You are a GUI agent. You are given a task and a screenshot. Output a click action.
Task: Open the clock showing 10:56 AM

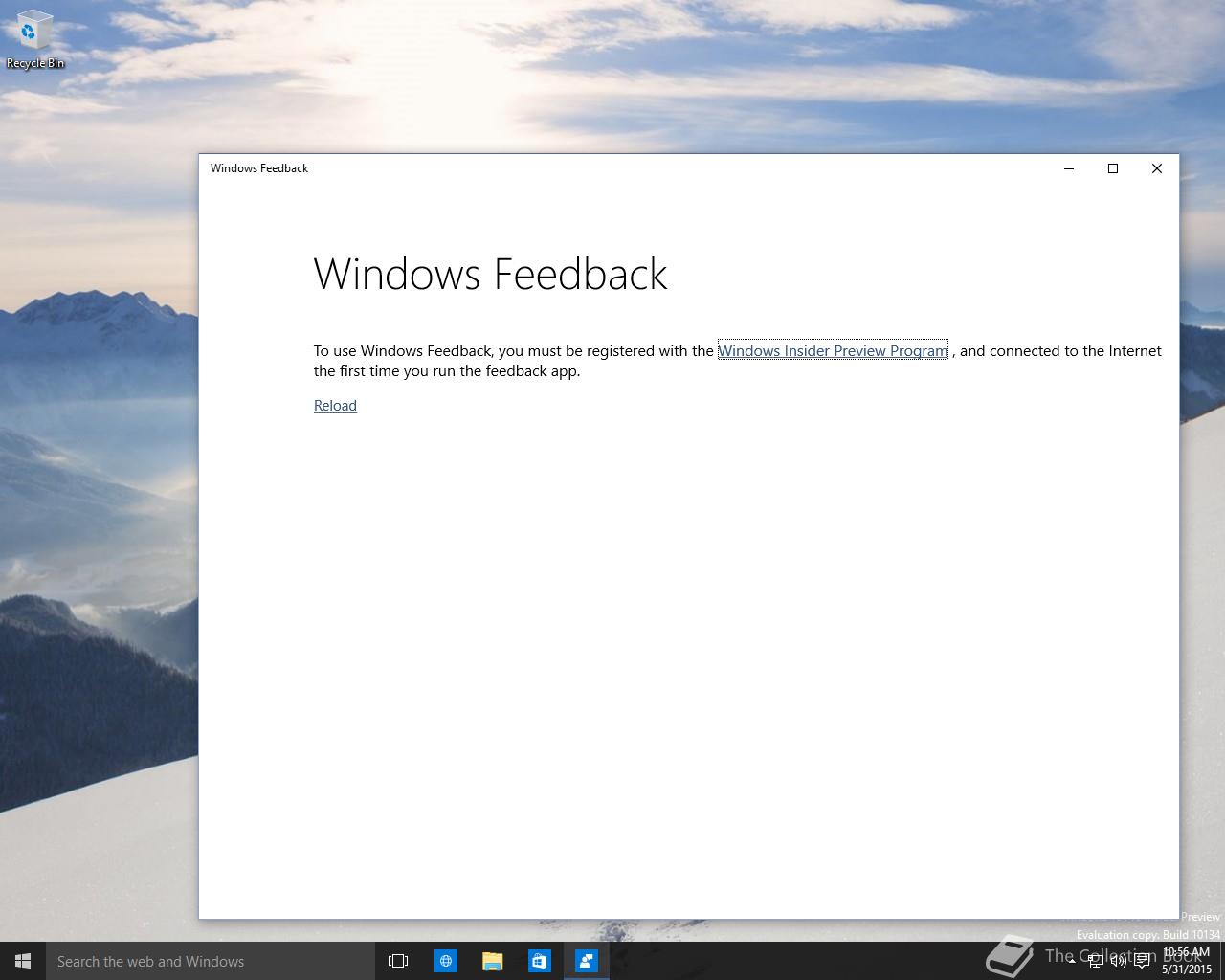point(1187,961)
